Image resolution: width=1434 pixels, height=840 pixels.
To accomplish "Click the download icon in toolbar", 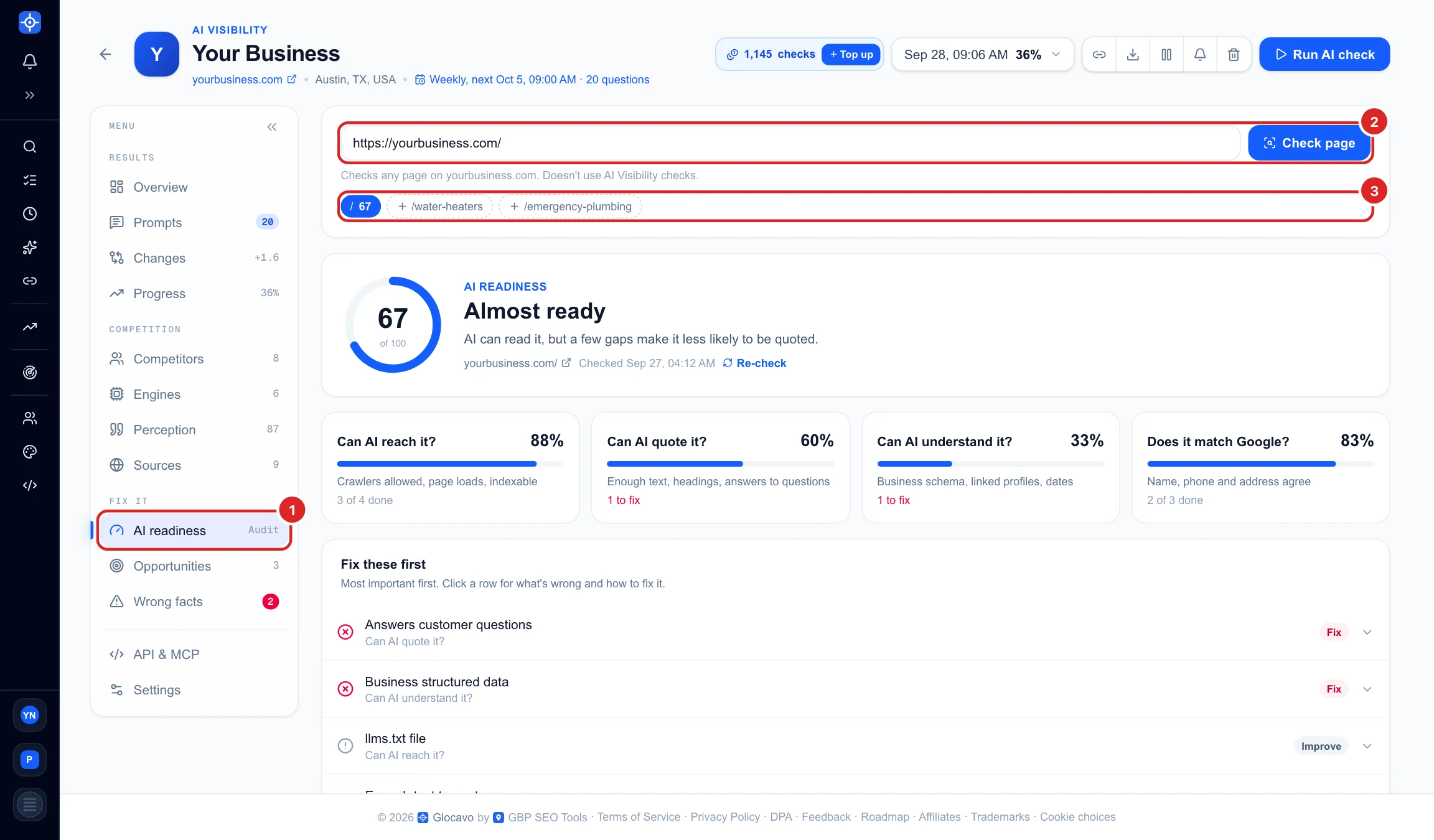I will [x=1133, y=54].
